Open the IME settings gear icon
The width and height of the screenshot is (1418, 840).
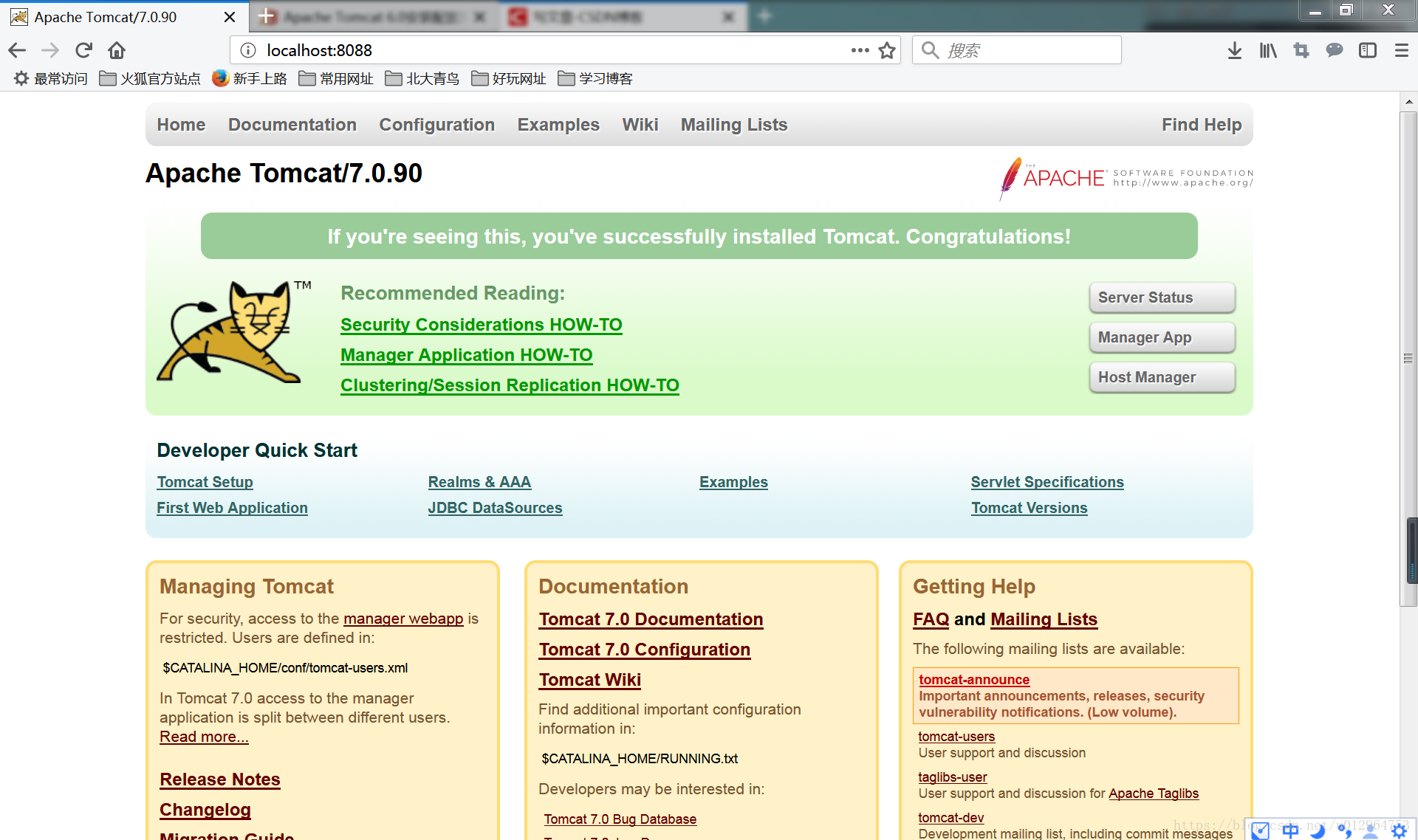pos(1399,830)
